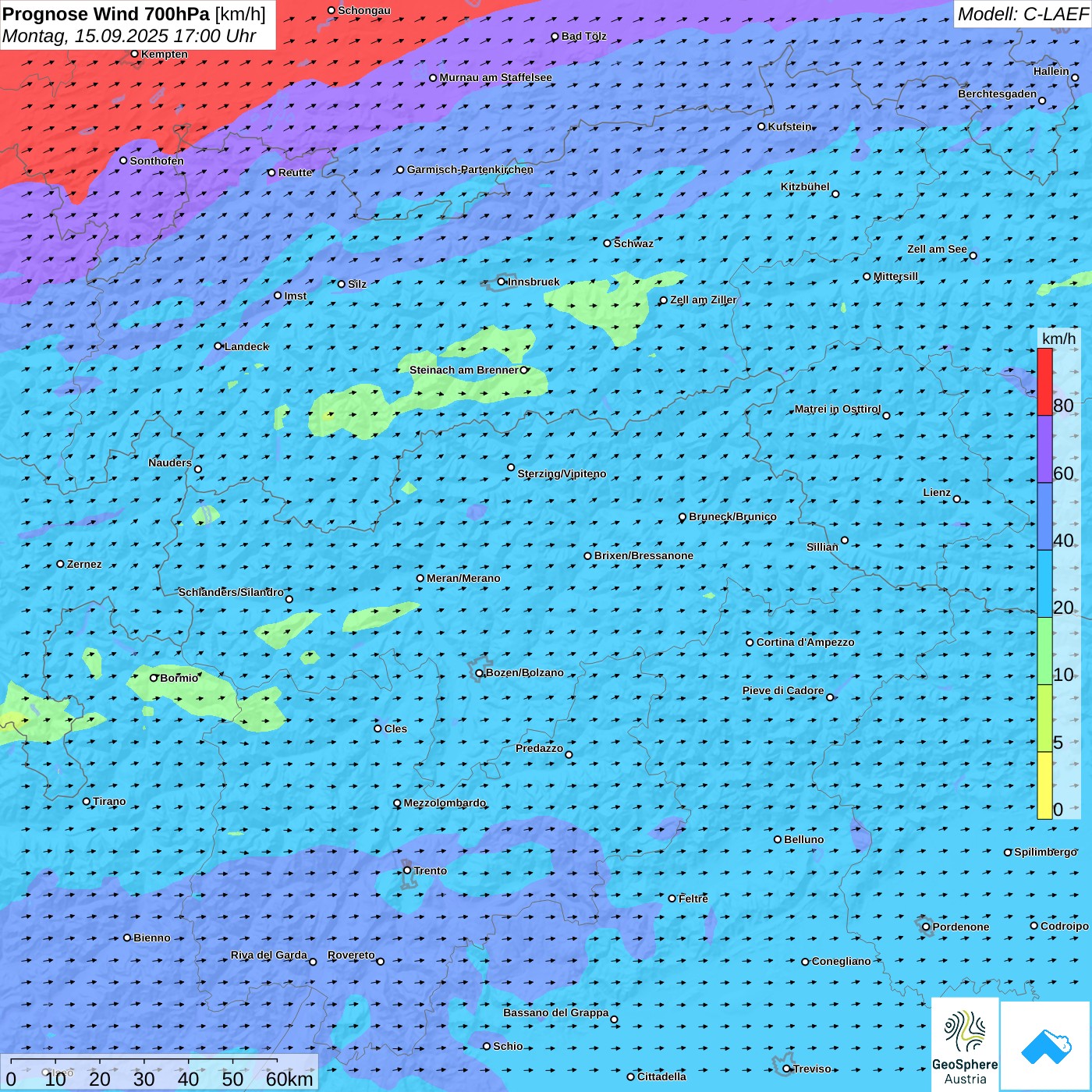
Task: Click the purple 60-80 km/h legend color
Action: (x=1044, y=449)
